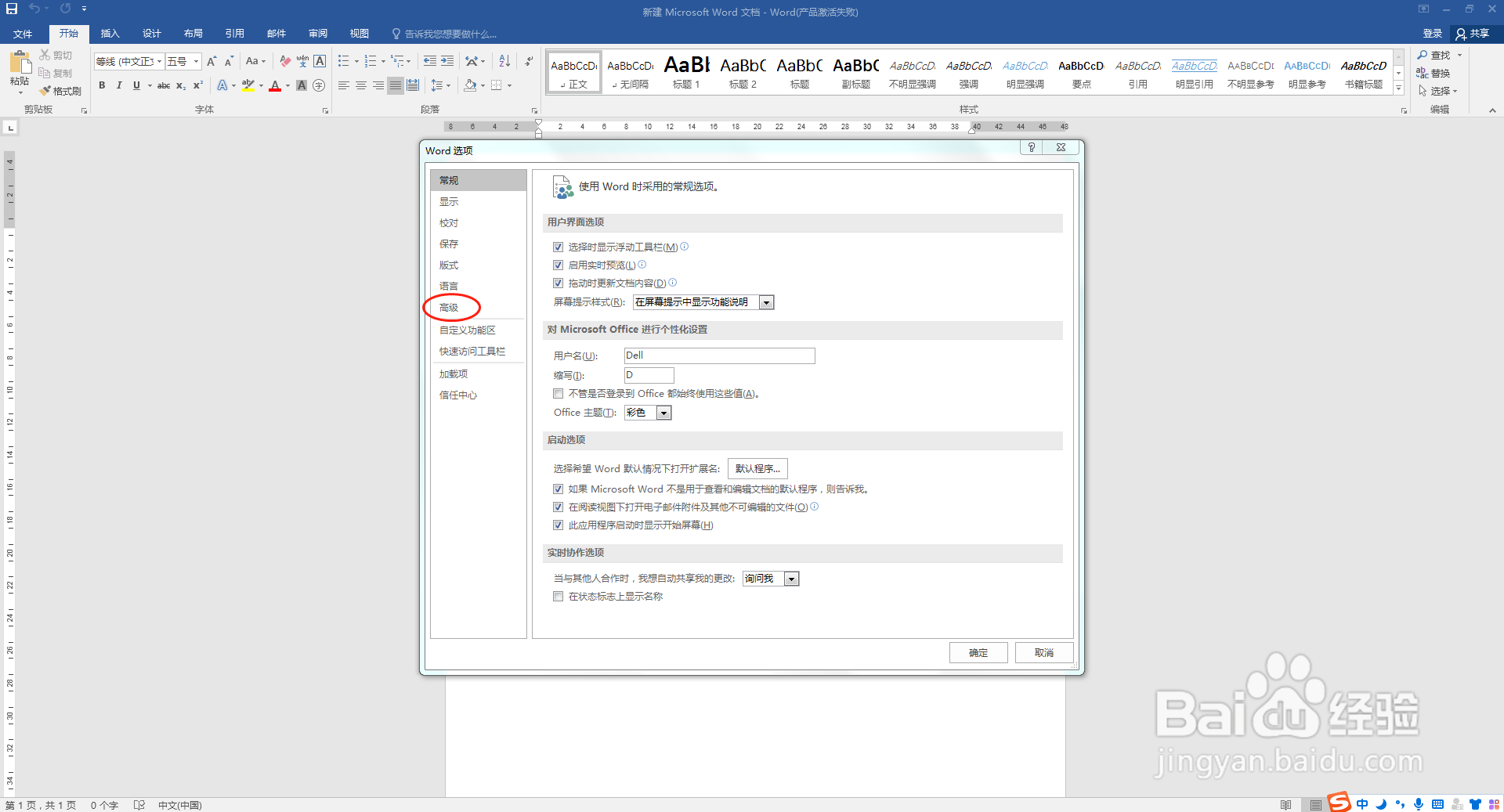The height and width of the screenshot is (812, 1504).
Task: Apply superscript formatting icon
Action: point(198,85)
